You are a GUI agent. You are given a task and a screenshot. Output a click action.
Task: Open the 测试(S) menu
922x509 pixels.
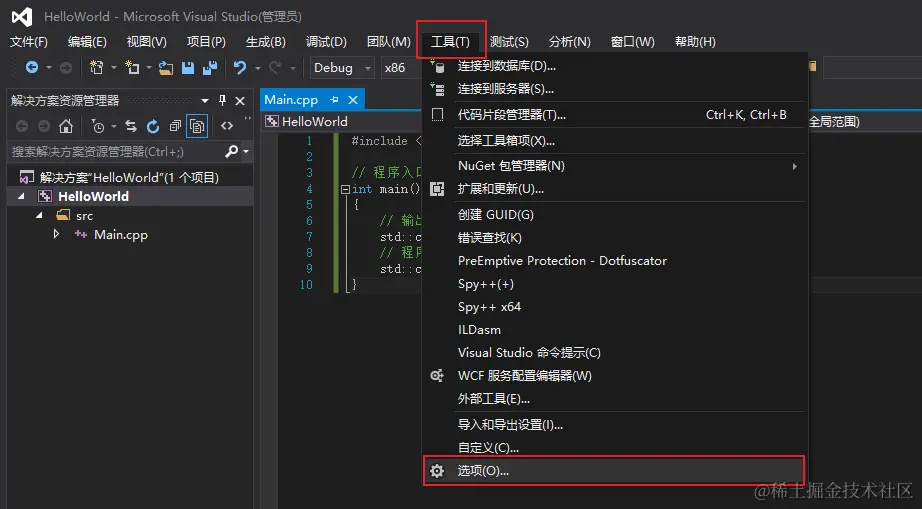(509, 42)
